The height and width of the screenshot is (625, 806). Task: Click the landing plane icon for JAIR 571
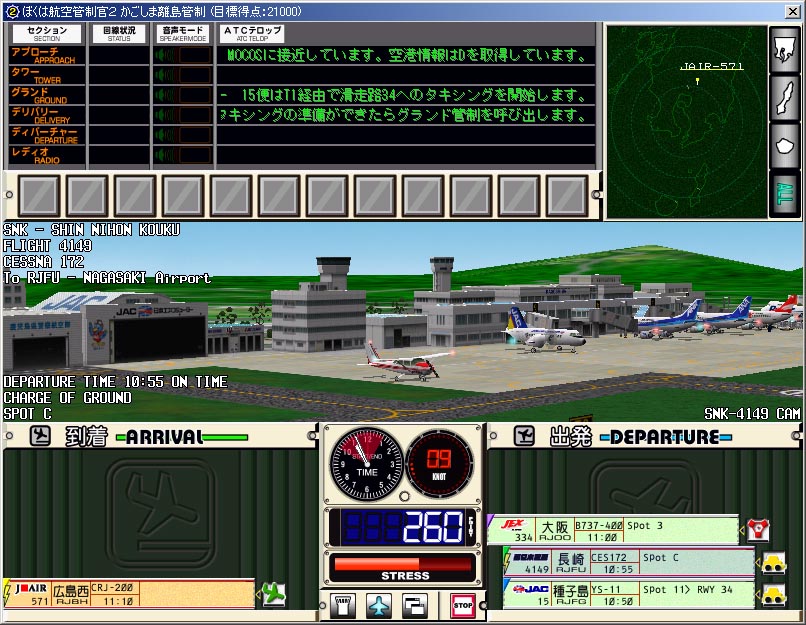pos(271,593)
